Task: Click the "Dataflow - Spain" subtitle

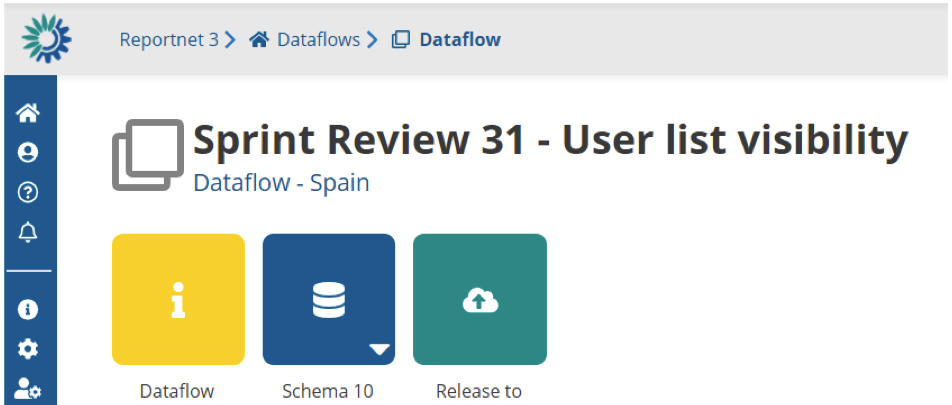Action: click(281, 184)
